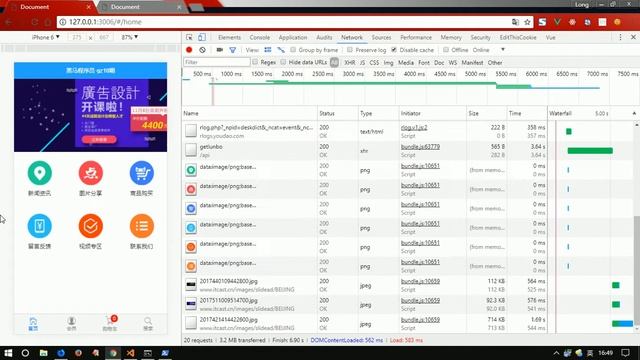Switch to large request rows view
Viewport: 640px width, 360px height.
268,50
